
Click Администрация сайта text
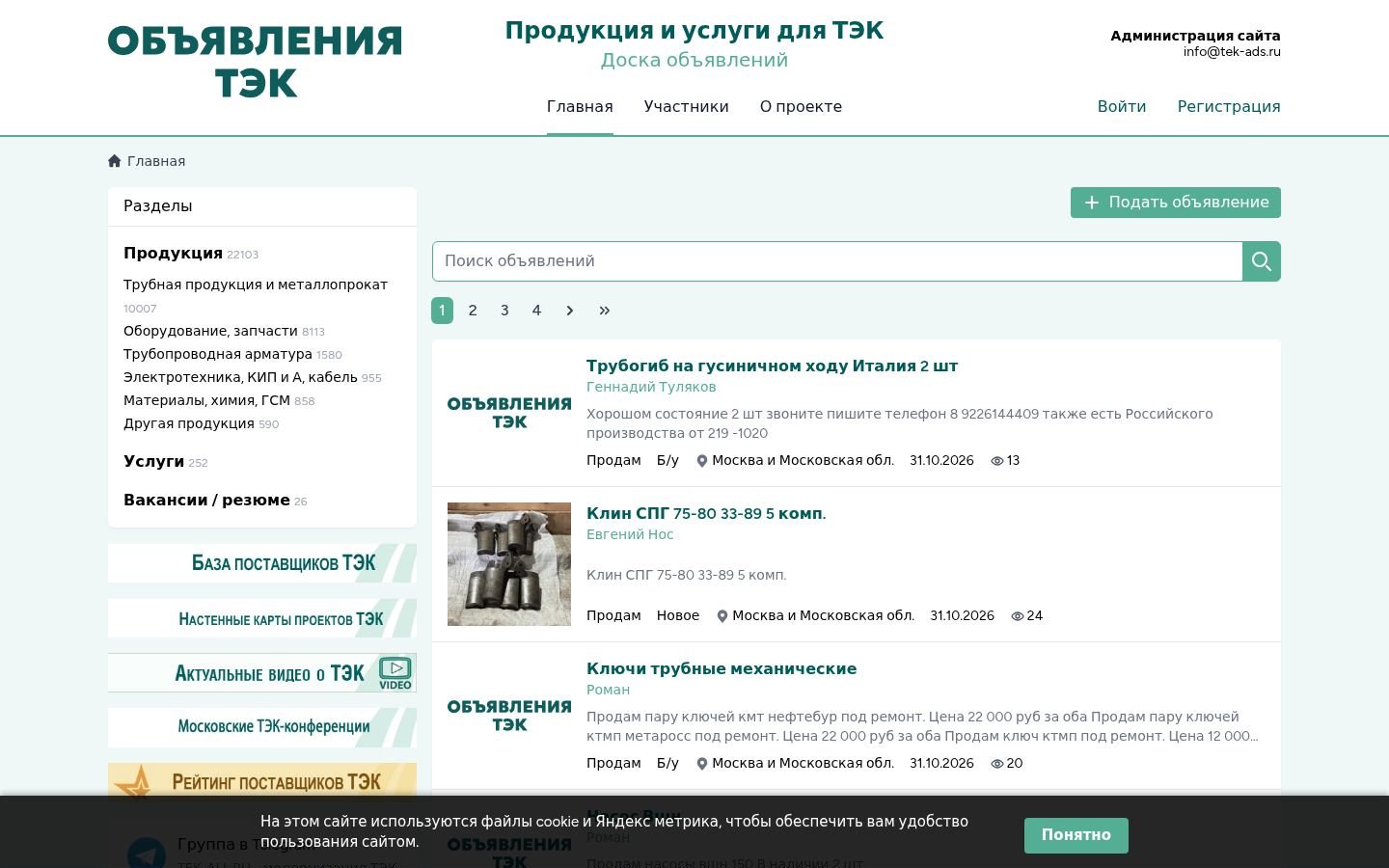coord(1195,36)
